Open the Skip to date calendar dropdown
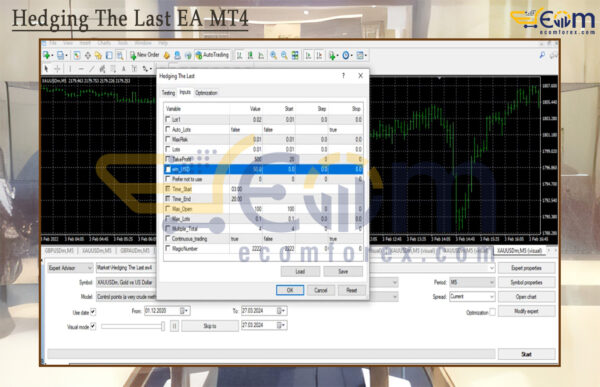Screen dimensions: 600x387 coord(281,325)
